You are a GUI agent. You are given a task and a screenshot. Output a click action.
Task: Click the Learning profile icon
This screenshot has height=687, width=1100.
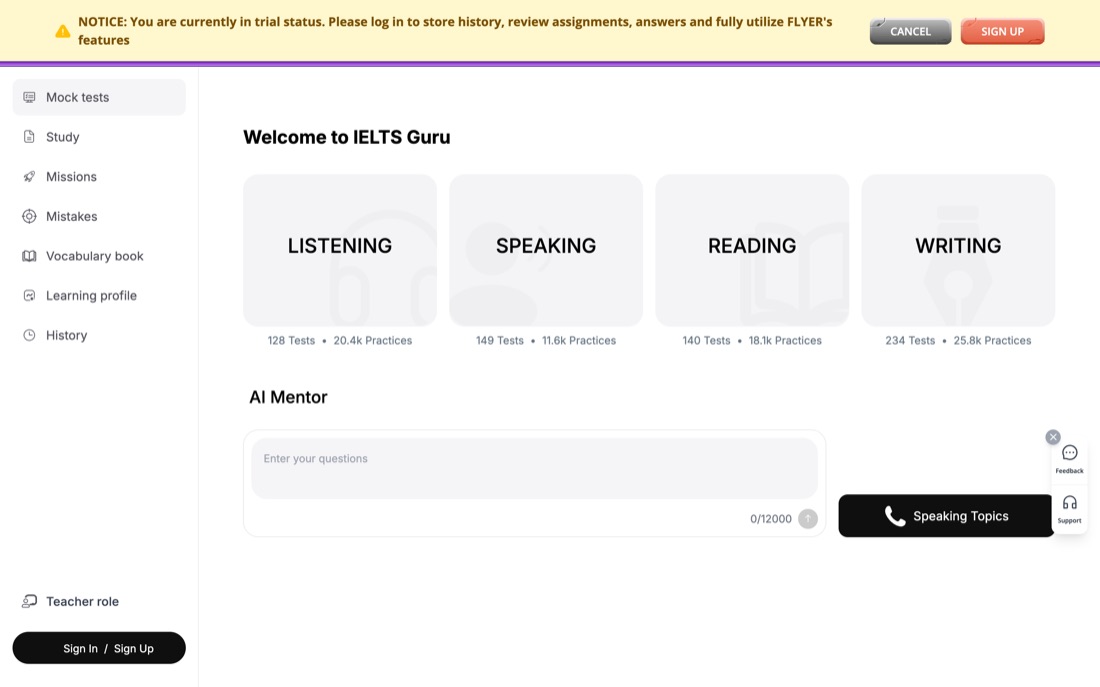click(x=29, y=295)
